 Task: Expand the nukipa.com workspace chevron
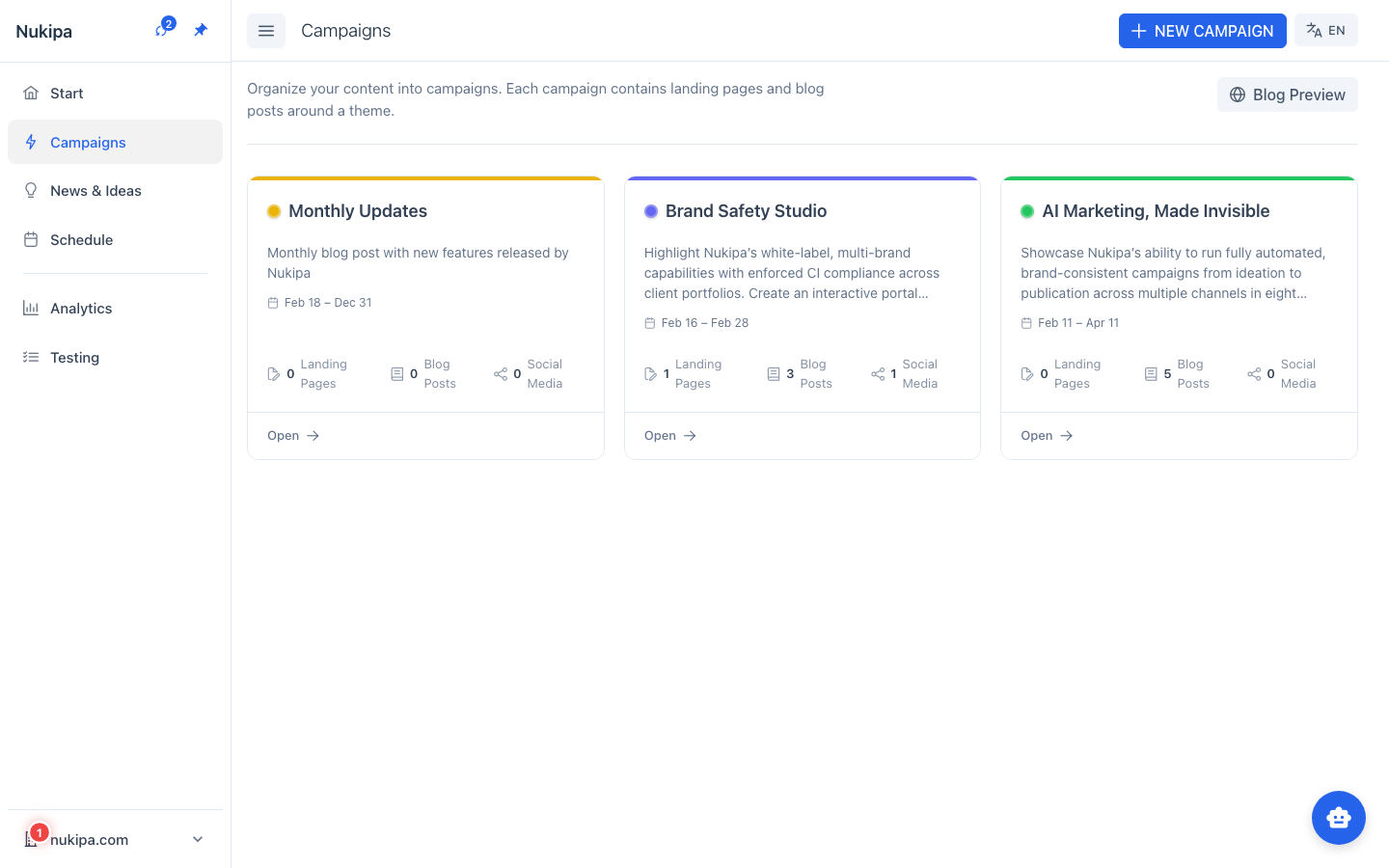pos(198,839)
